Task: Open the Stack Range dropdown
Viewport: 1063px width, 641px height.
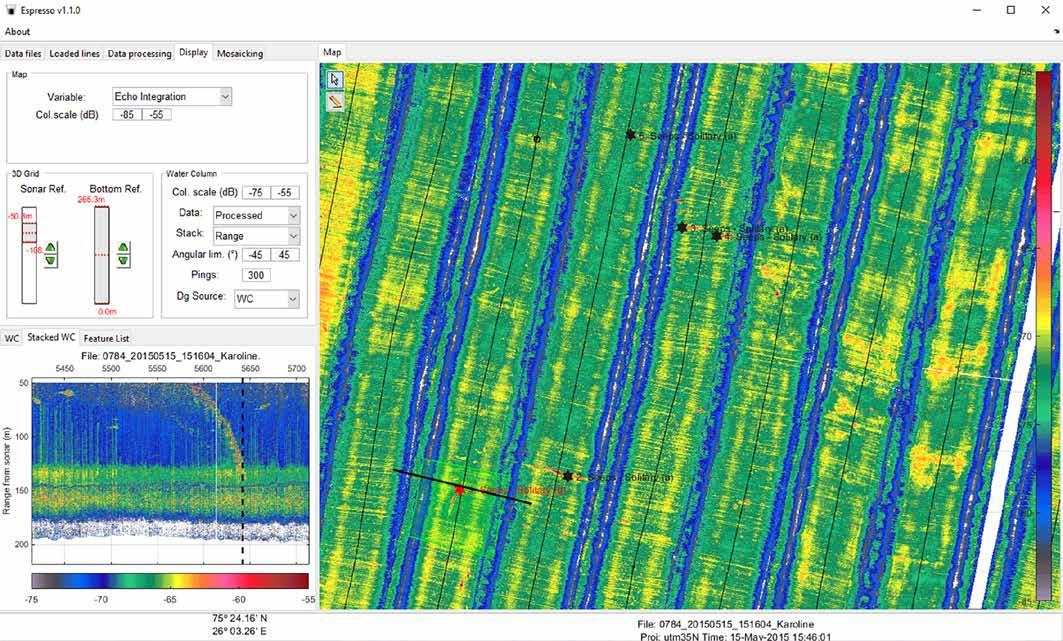Action: [x=256, y=236]
